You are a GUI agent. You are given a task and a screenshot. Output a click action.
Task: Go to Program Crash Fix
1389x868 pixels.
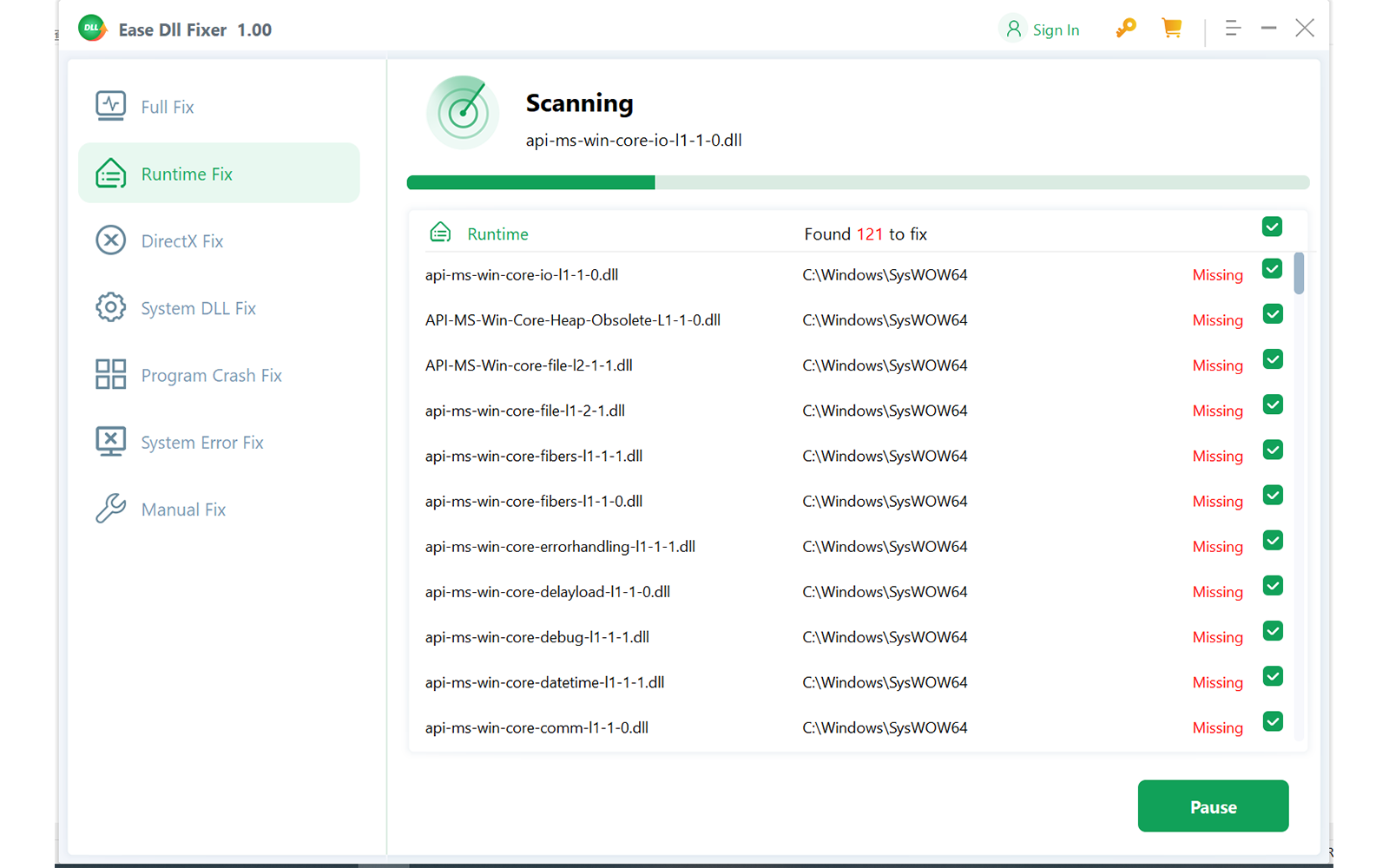(x=219, y=375)
